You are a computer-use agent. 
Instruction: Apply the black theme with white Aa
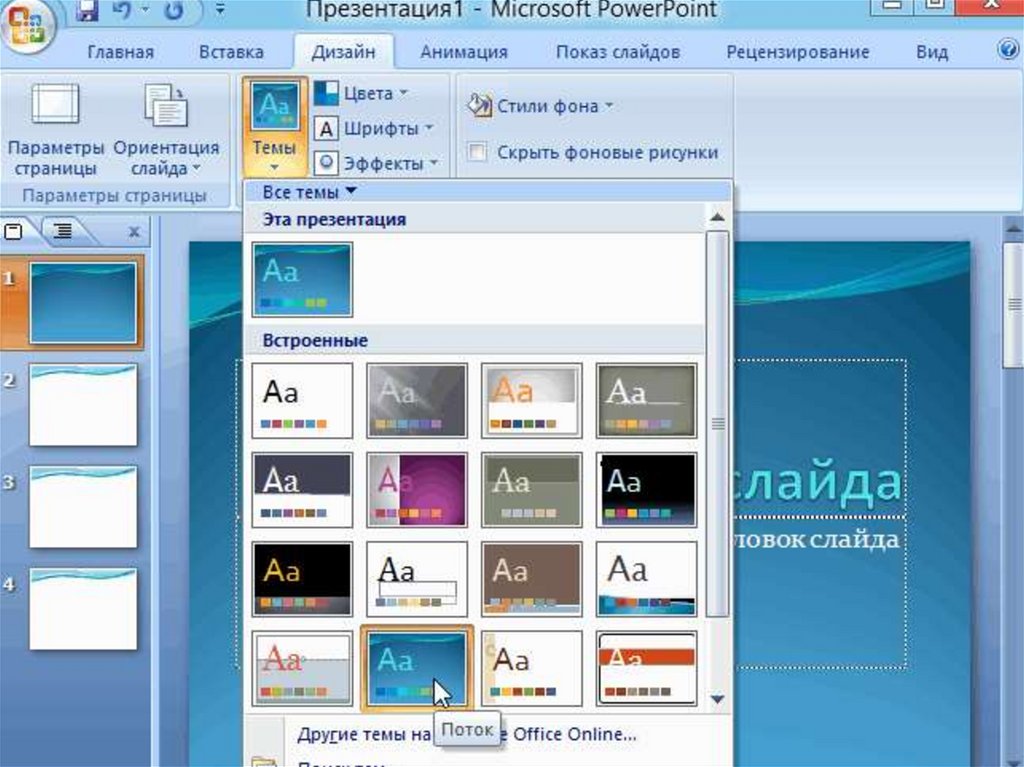(x=647, y=489)
